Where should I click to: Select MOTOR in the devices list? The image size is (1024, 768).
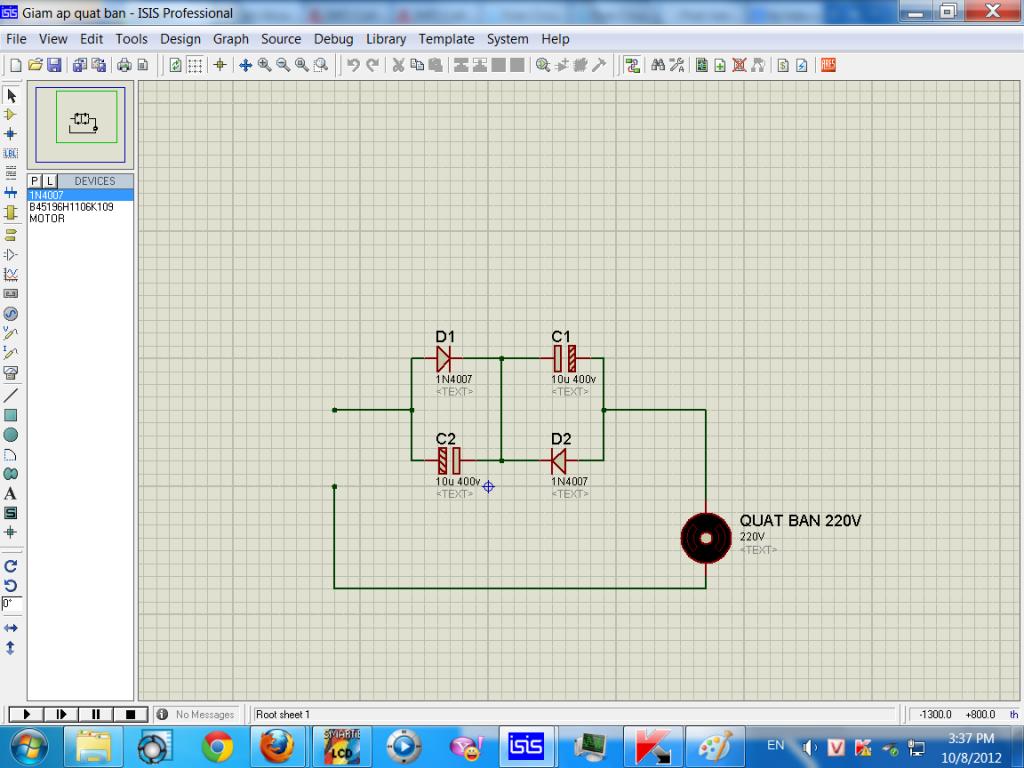tap(47, 218)
